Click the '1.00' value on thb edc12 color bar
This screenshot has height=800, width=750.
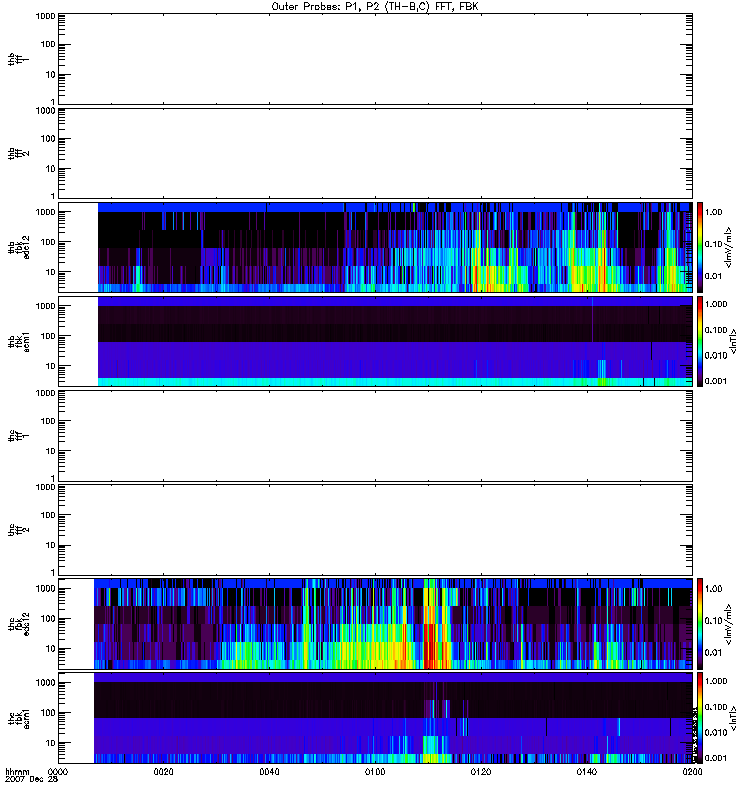pos(714,212)
